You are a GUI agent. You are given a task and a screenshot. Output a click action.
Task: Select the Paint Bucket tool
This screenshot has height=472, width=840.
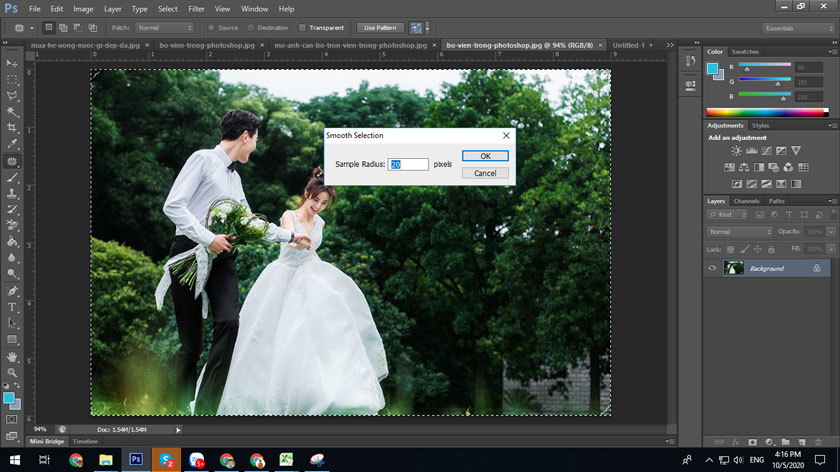pos(12,242)
